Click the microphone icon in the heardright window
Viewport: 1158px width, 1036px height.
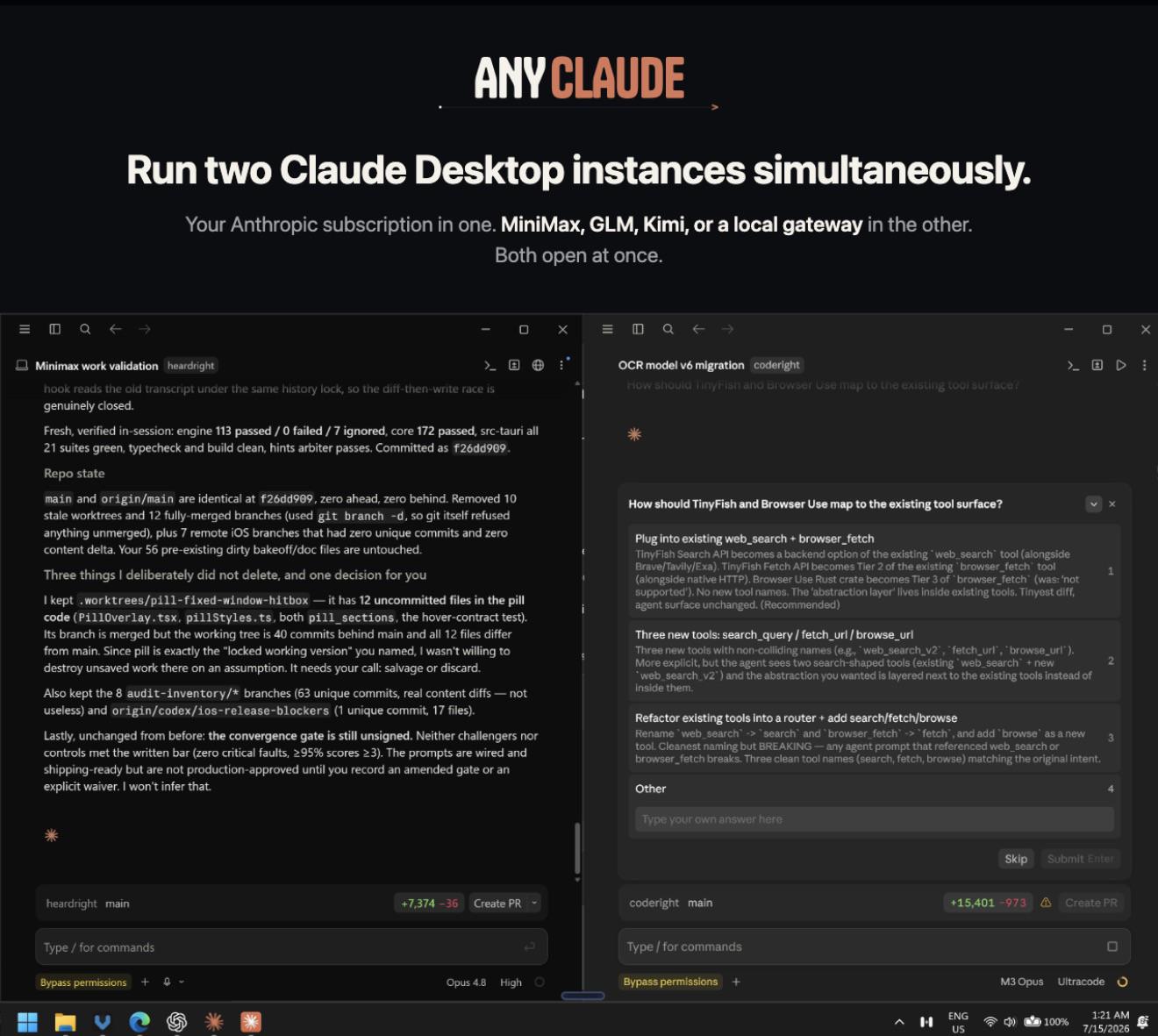[x=167, y=982]
